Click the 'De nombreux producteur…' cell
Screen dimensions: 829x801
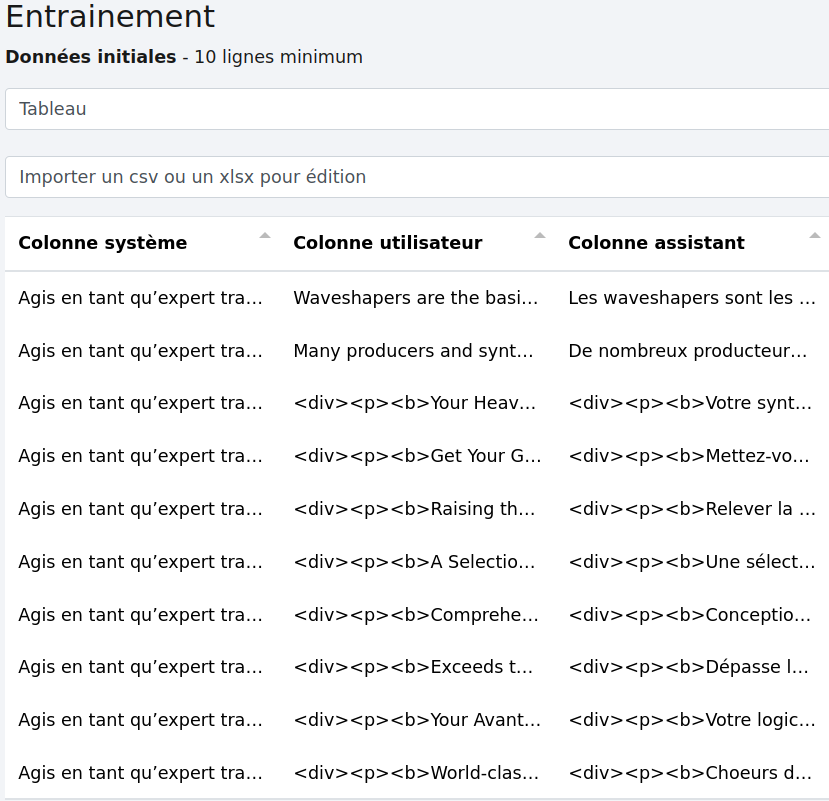[692, 351]
